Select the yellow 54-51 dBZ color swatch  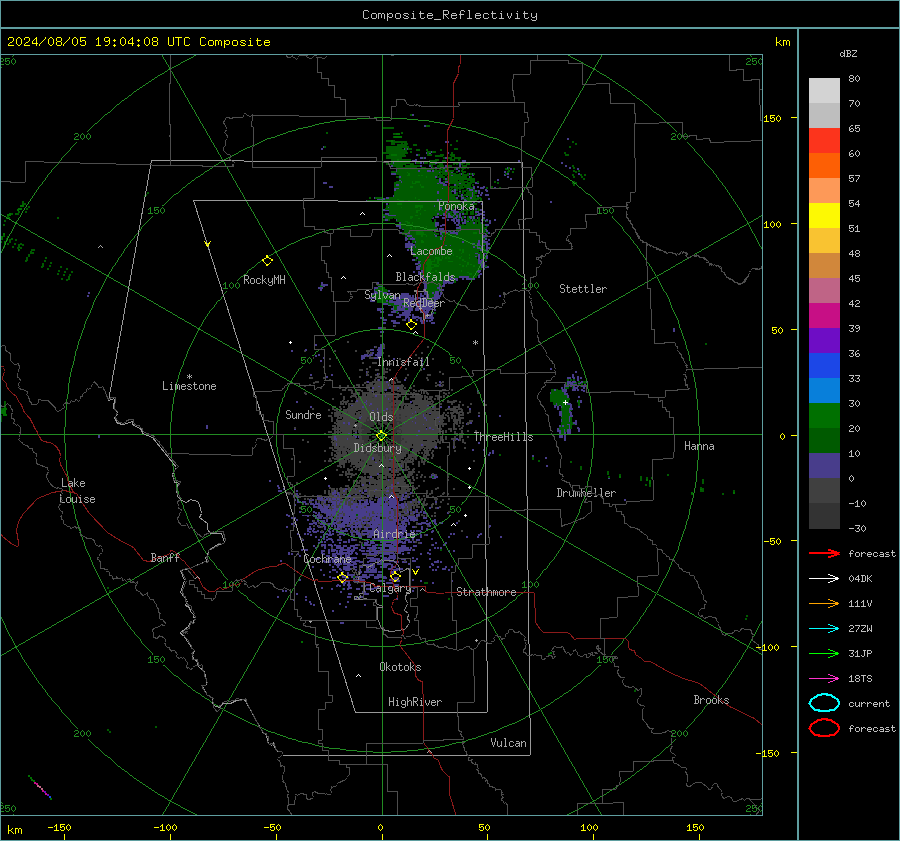tap(824, 216)
